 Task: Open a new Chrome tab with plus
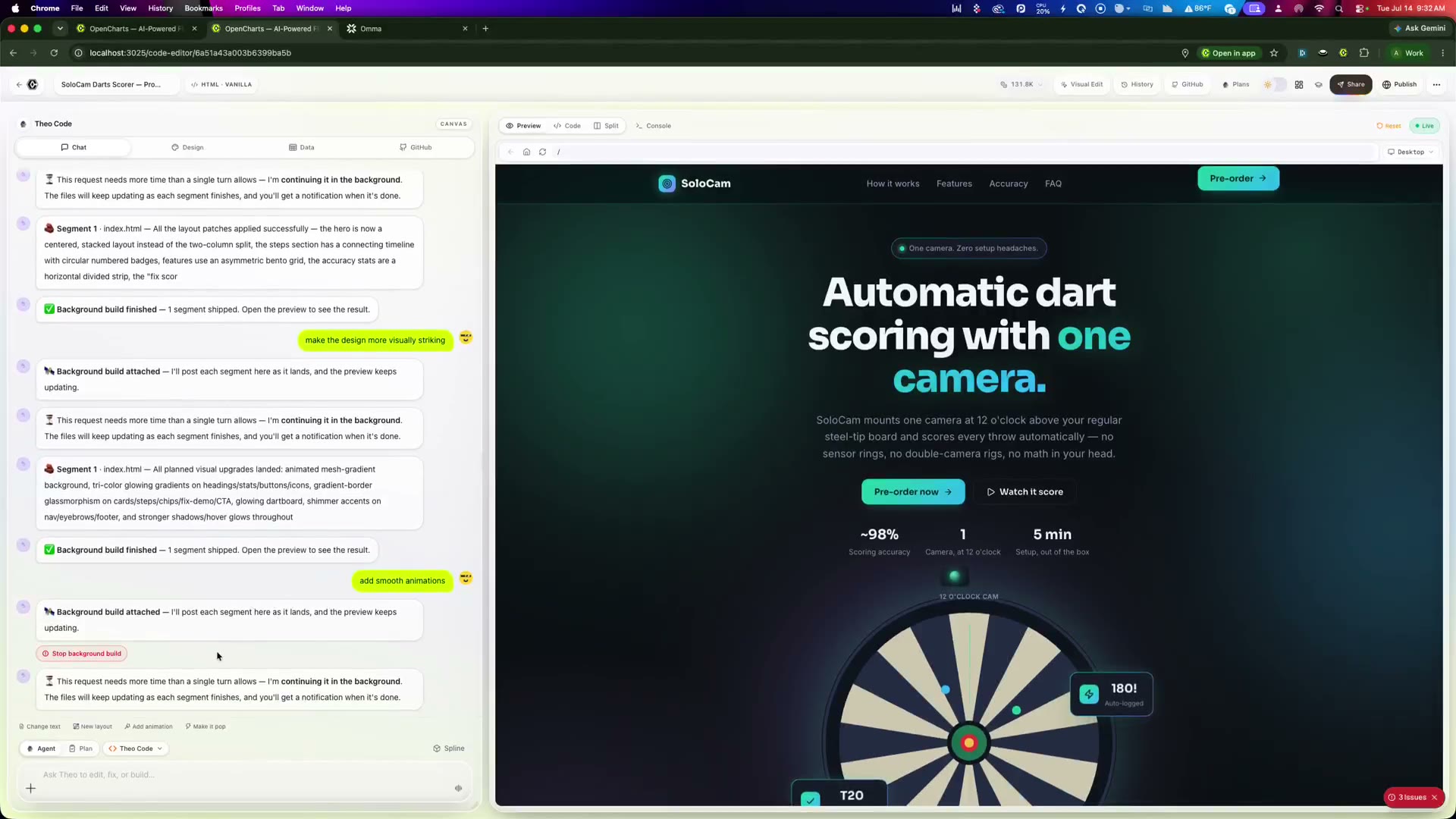(x=485, y=29)
